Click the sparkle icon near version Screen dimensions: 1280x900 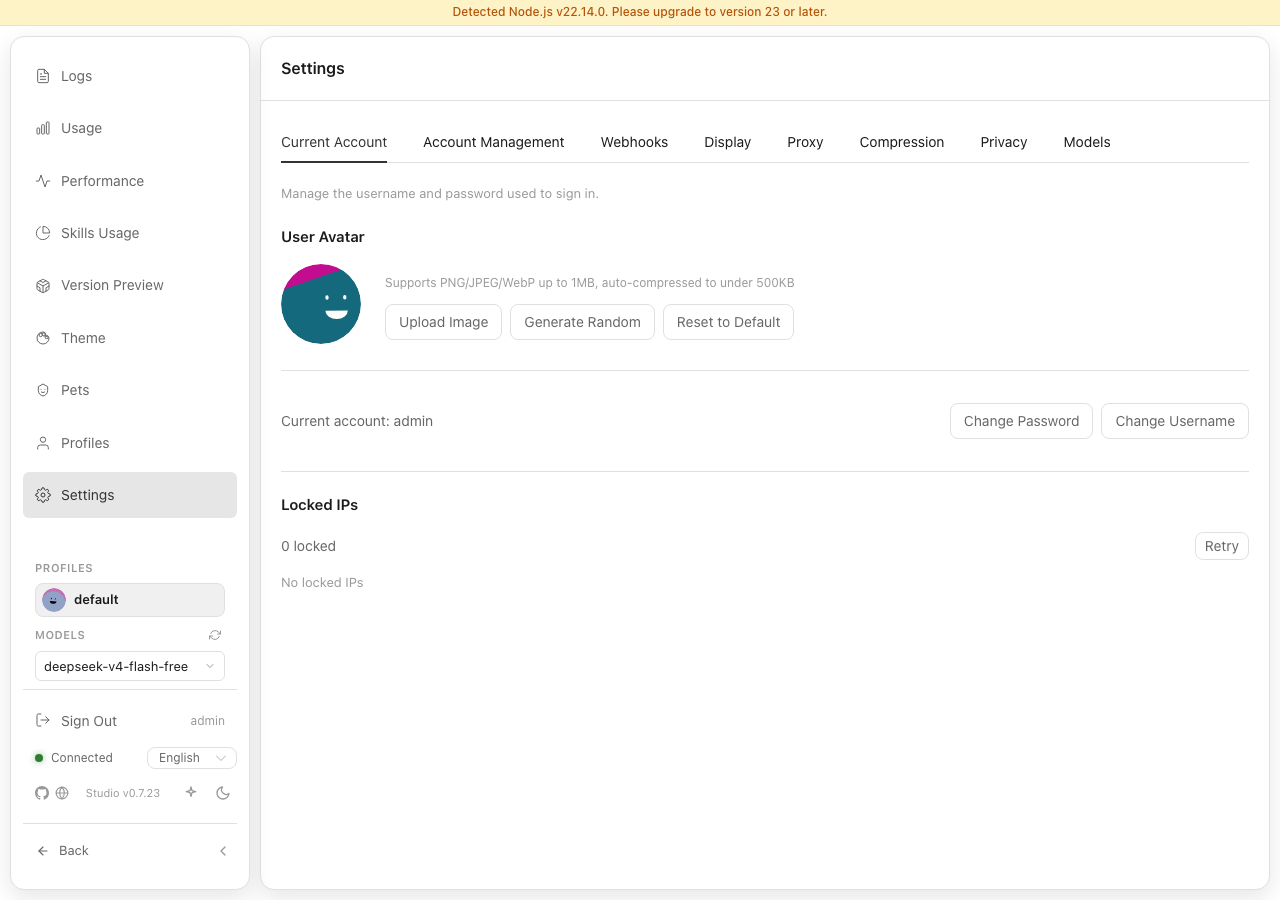[191, 792]
